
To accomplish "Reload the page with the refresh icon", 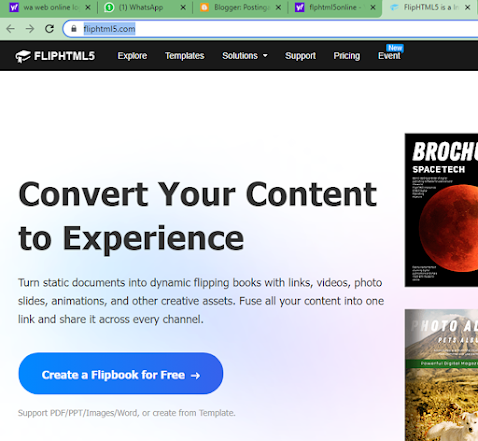I will 49,29.
